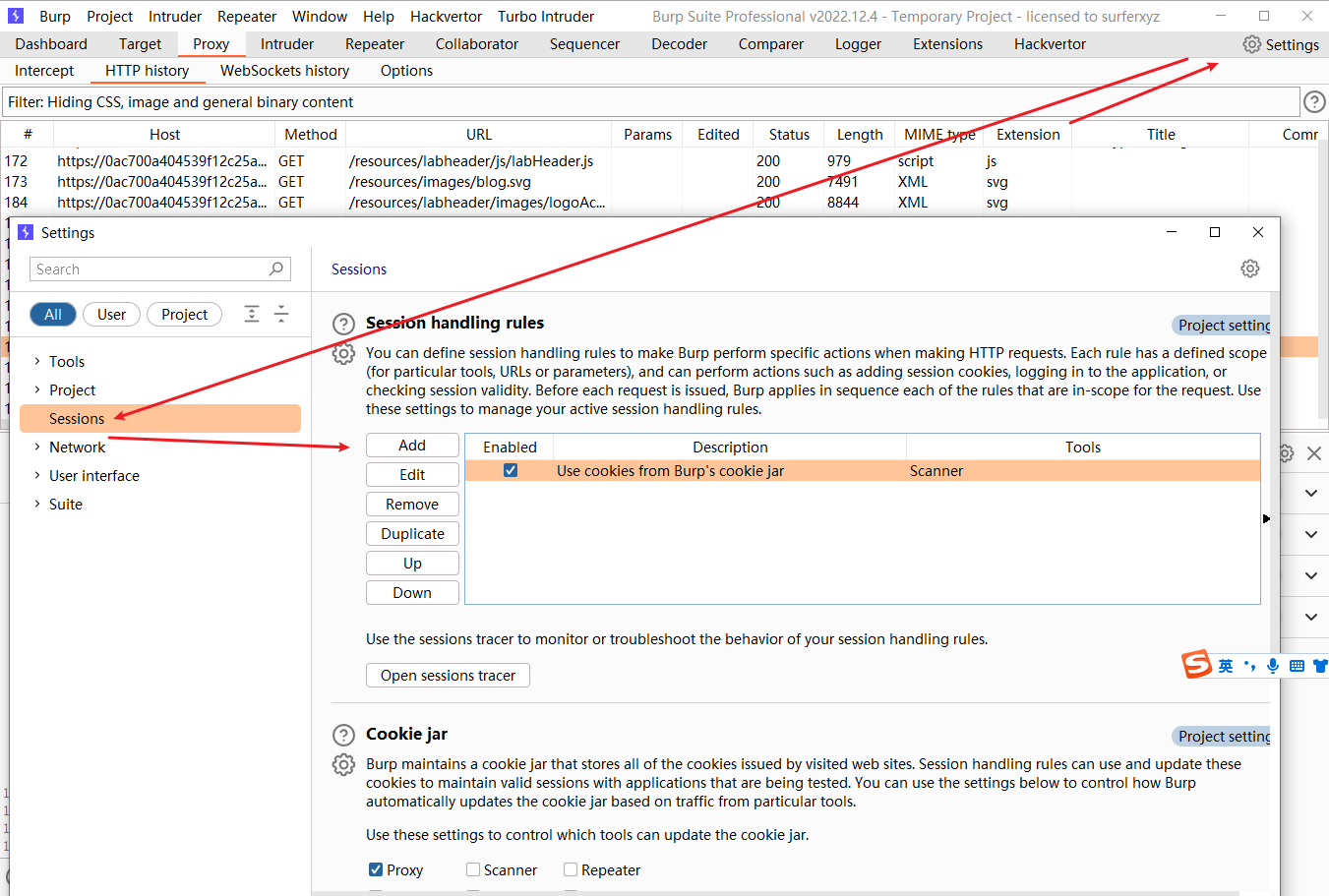Select 'Use cookies from Burp's cookie jar' rule
Screen dimensions: 1329x896
[x=863, y=470]
